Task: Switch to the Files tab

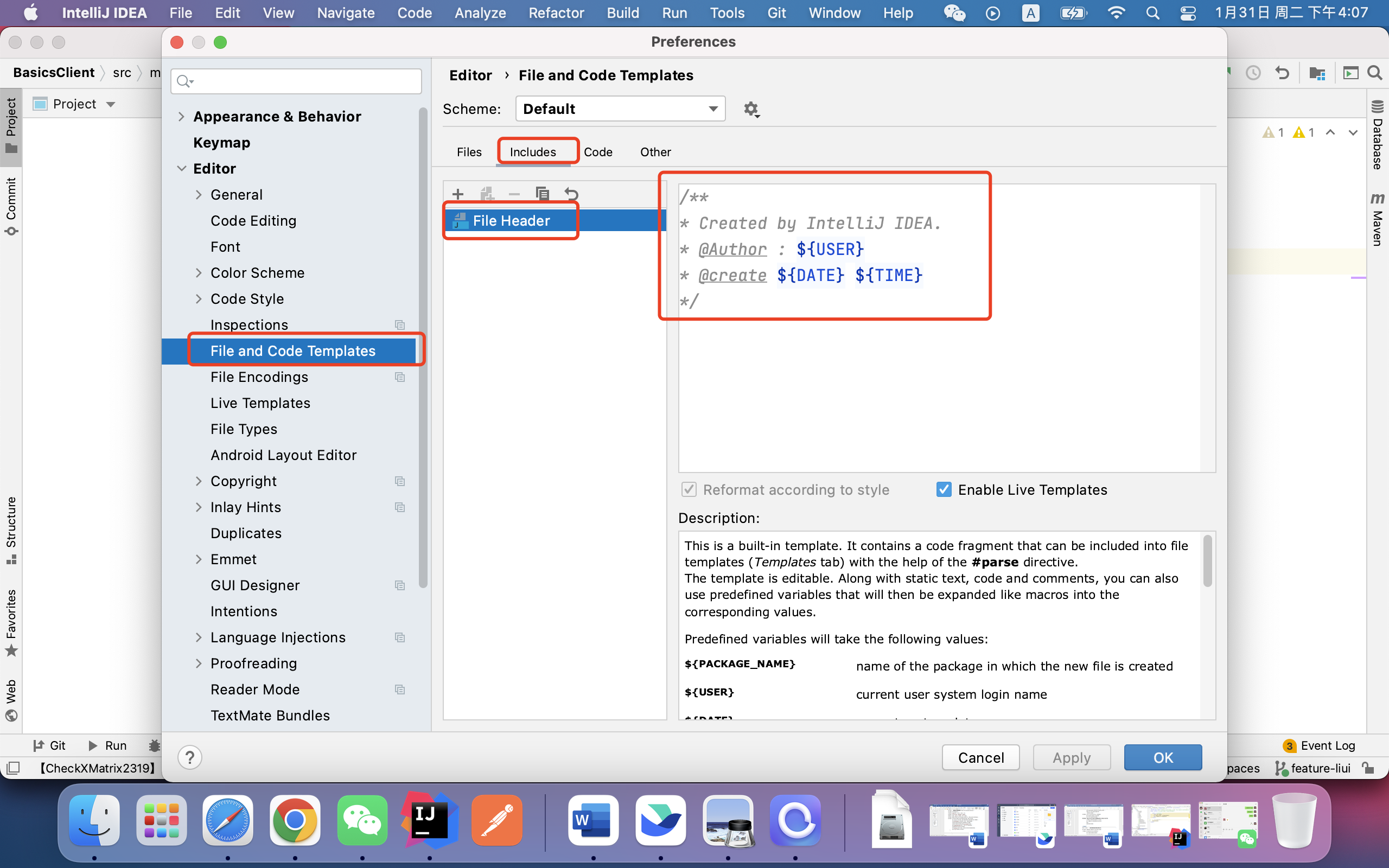Action: 469,152
